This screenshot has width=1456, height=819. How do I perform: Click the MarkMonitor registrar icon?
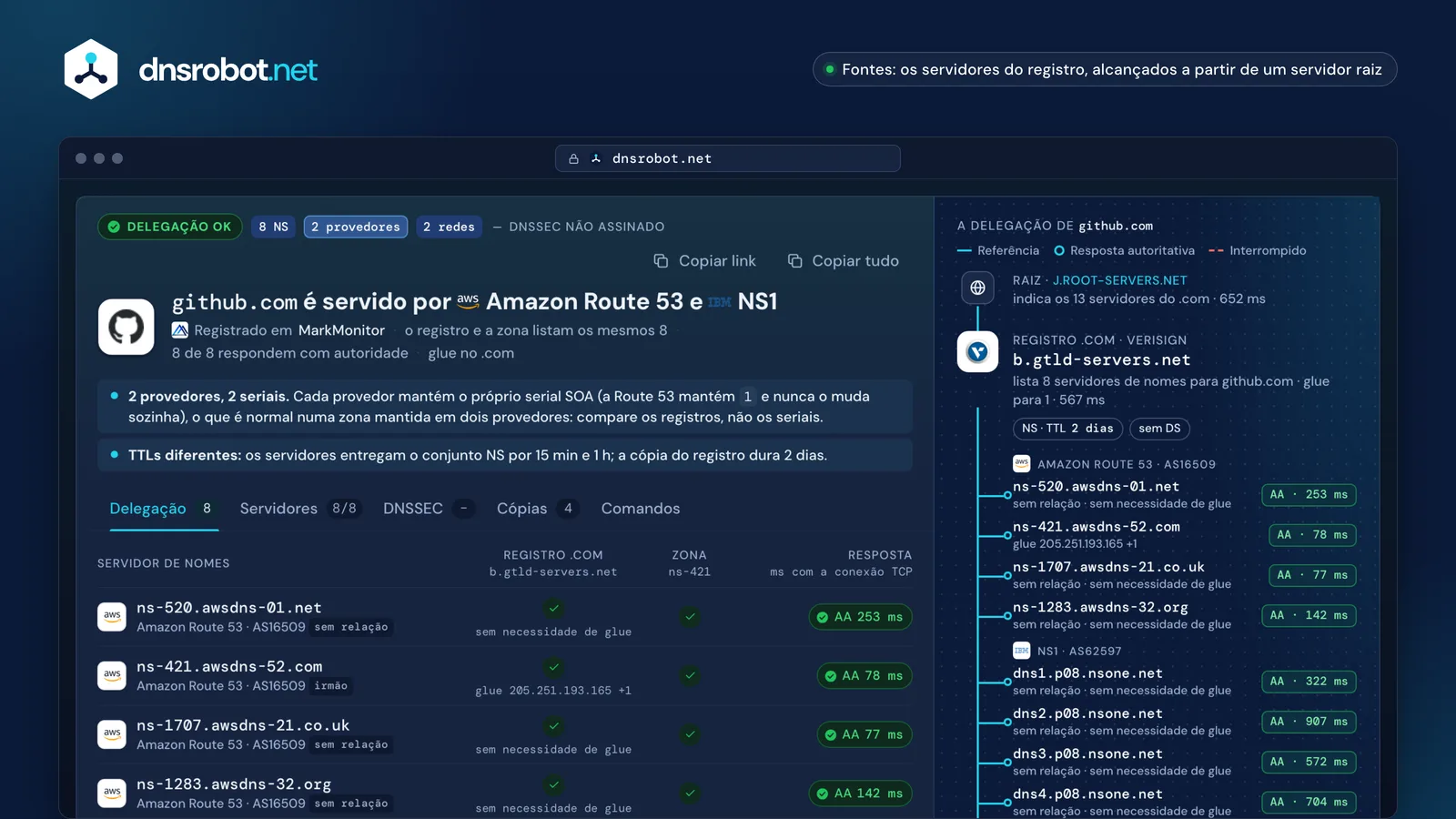point(180,330)
